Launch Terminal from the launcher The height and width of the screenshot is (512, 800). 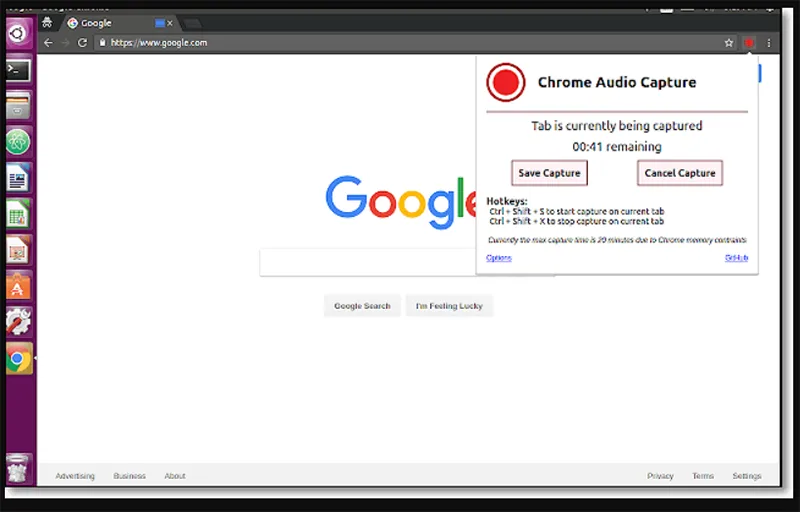tap(18, 70)
